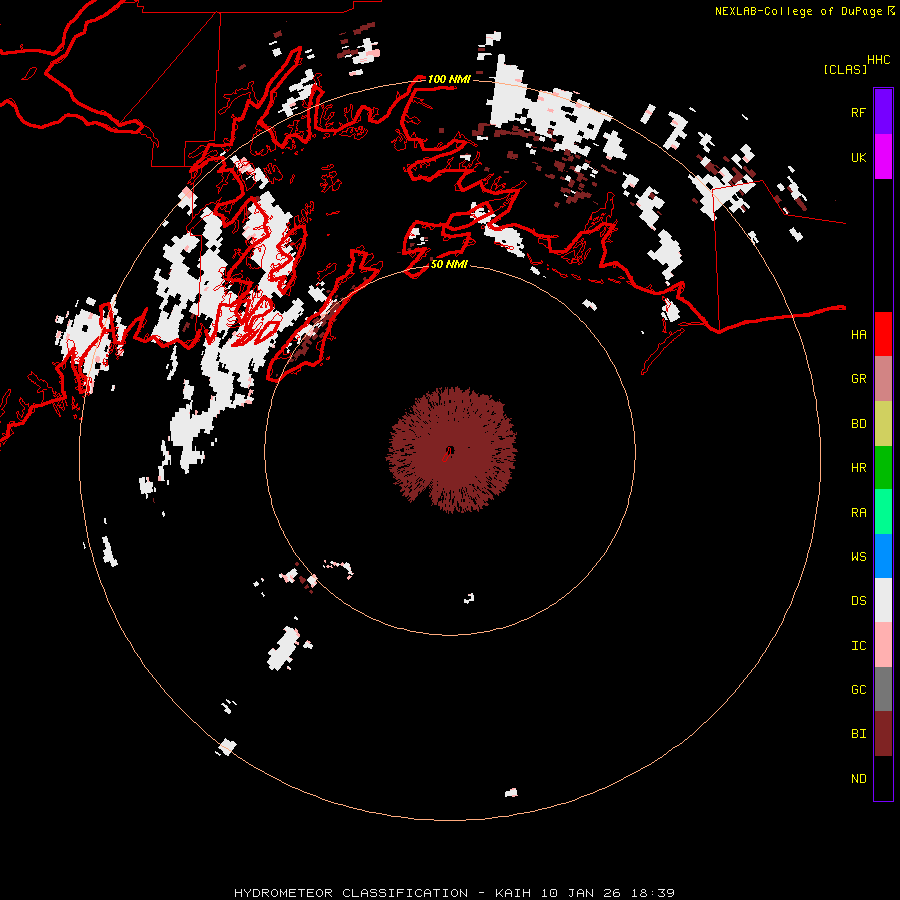Click the RA light green legend swatch

pyautogui.click(x=883, y=512)
